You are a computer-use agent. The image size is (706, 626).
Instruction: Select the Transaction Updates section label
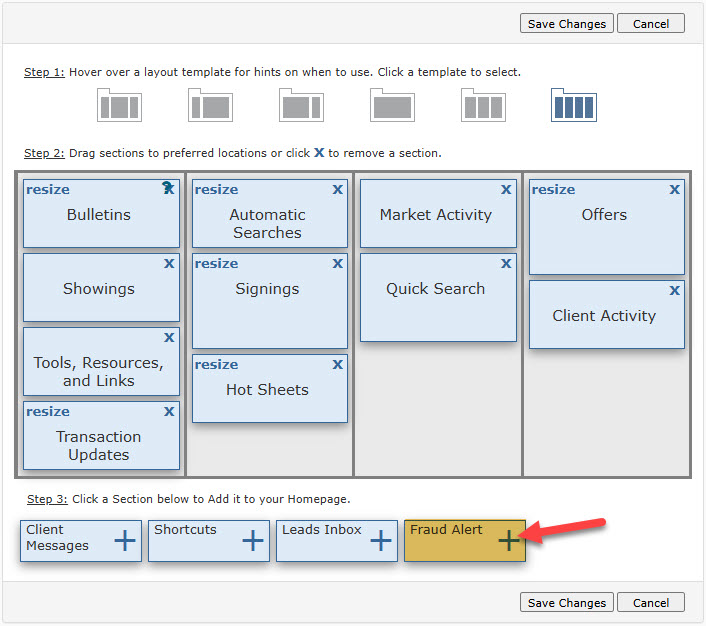click(x=99, y=446)
